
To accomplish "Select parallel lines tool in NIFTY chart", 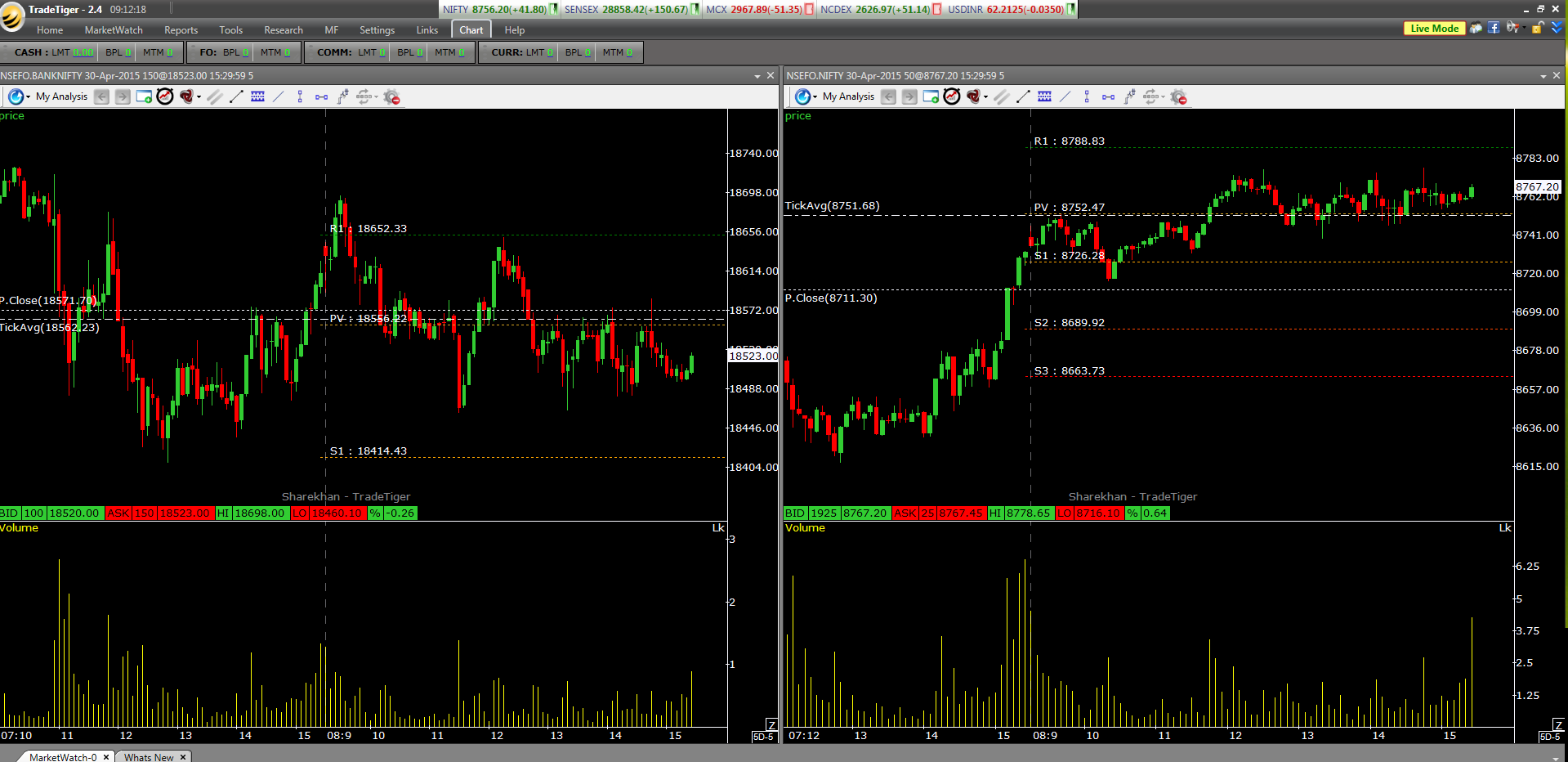I will 1002,96.
